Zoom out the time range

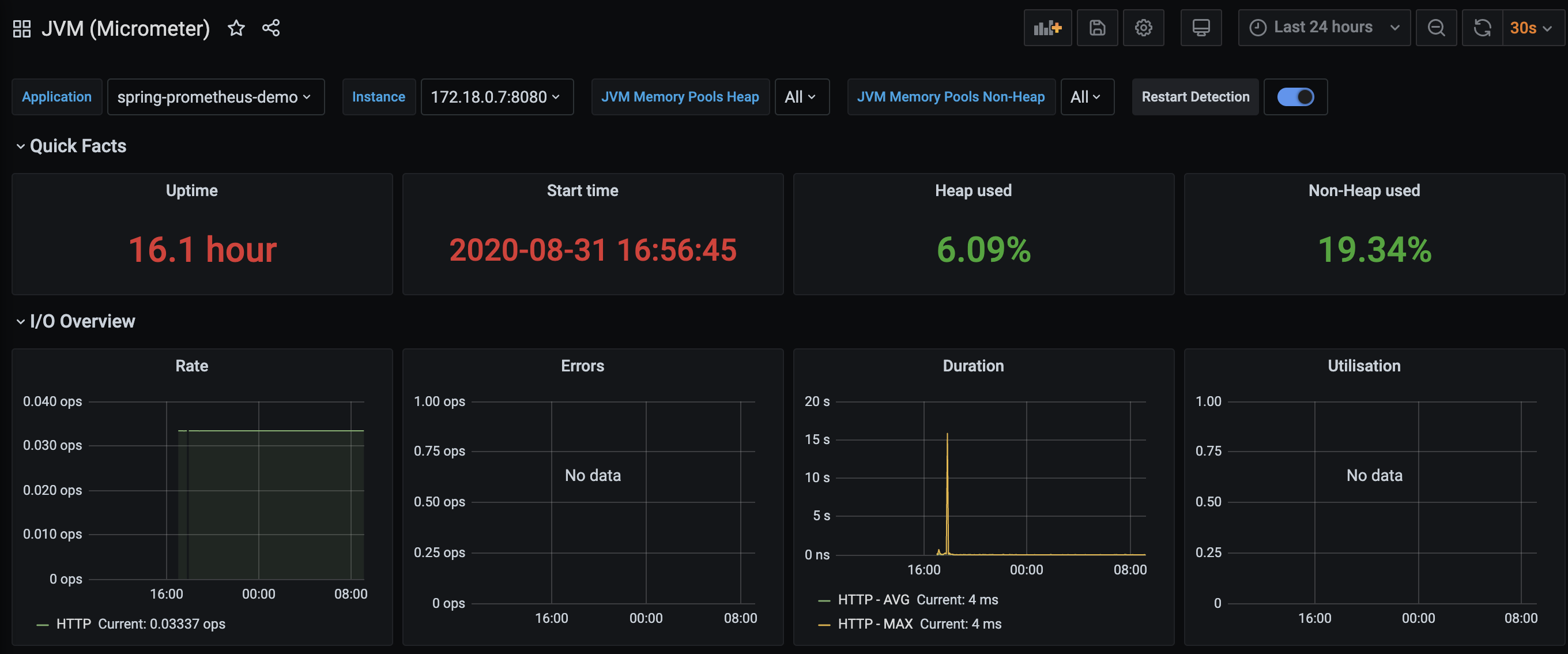1436,28
